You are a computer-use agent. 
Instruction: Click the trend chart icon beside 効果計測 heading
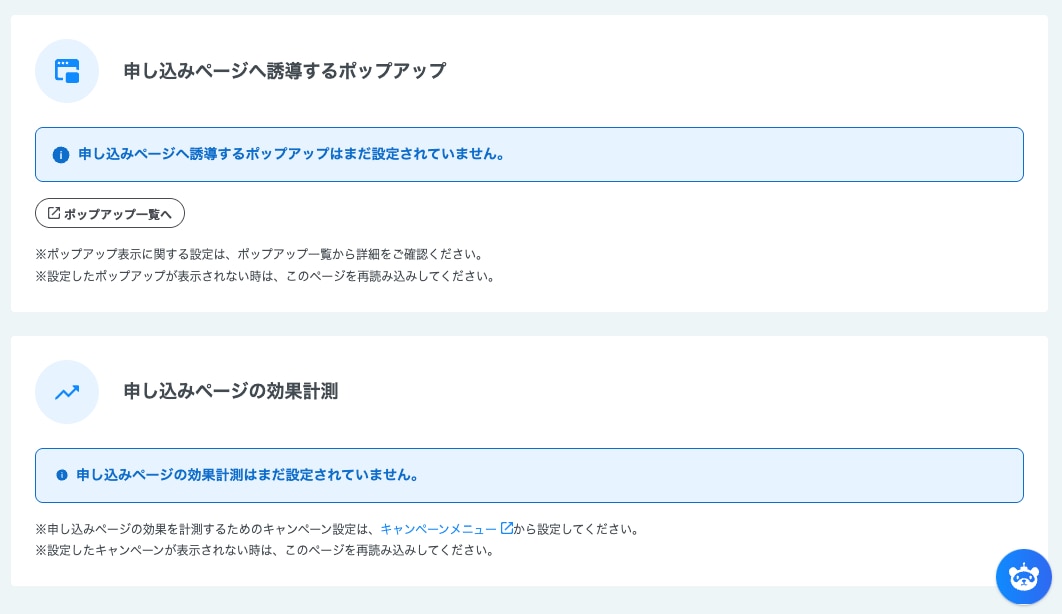point(67,392)
